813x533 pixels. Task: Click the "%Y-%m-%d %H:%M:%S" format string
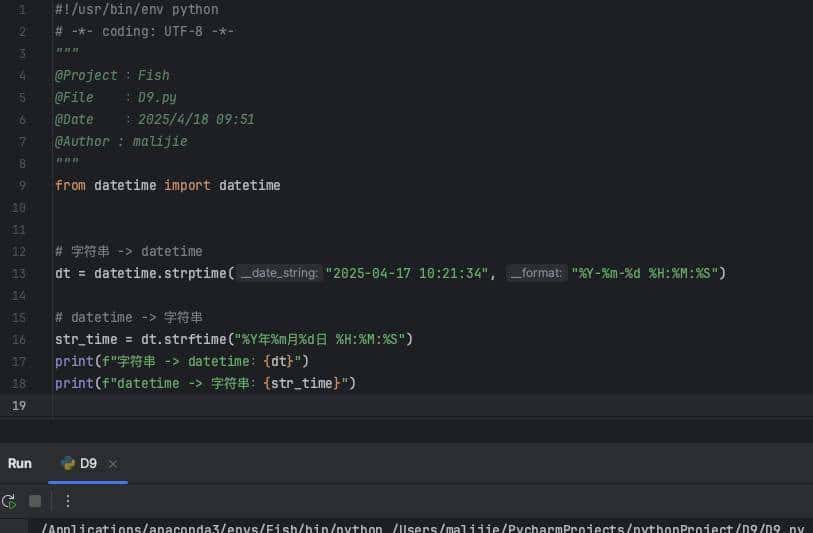pyautogui.click(x=644, y=273)
